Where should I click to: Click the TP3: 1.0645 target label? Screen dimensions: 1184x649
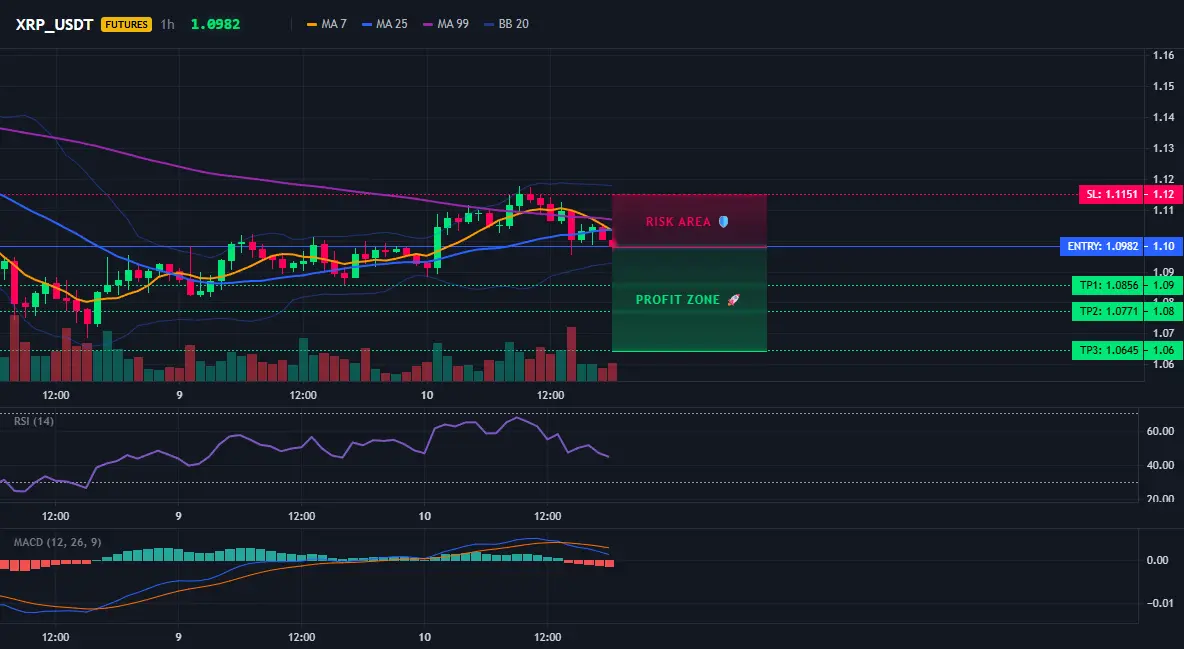pos(1108,350)
